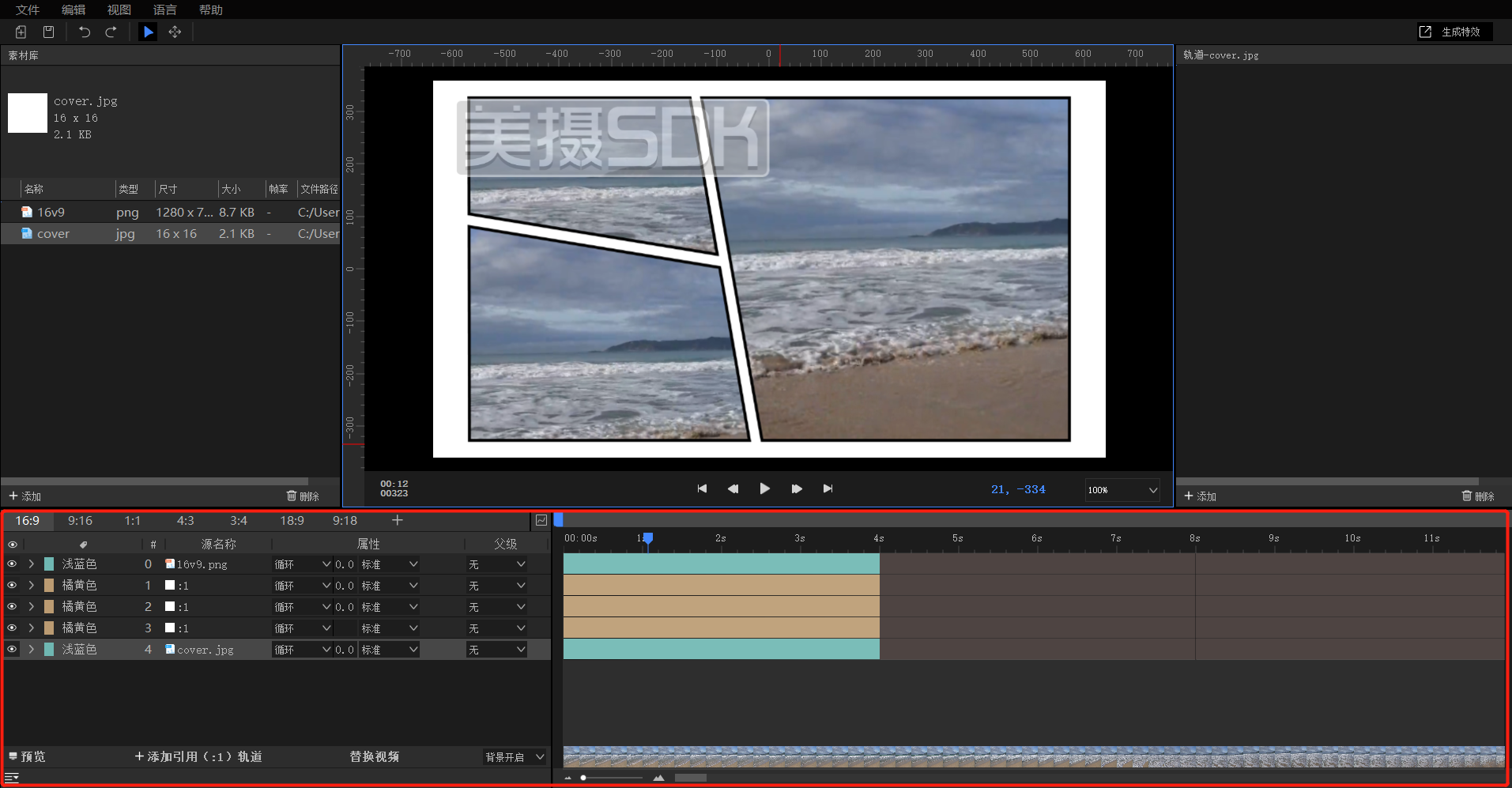Click the 预览 preview button
This screenshot has height=788, width=1512.
pyautogui.click(x=28, y=756)
